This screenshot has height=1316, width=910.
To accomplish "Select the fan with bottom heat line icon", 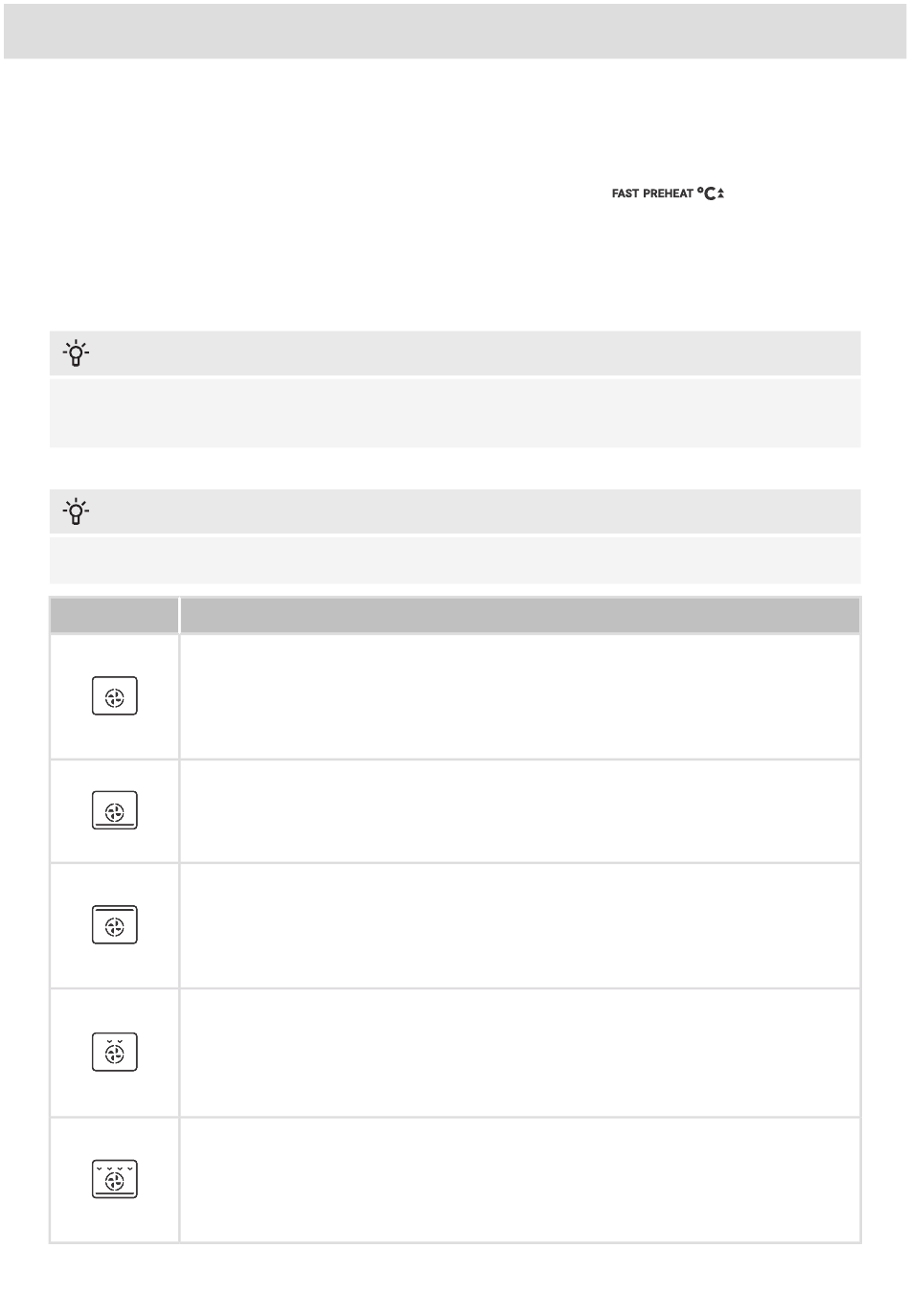I will 115,810.
